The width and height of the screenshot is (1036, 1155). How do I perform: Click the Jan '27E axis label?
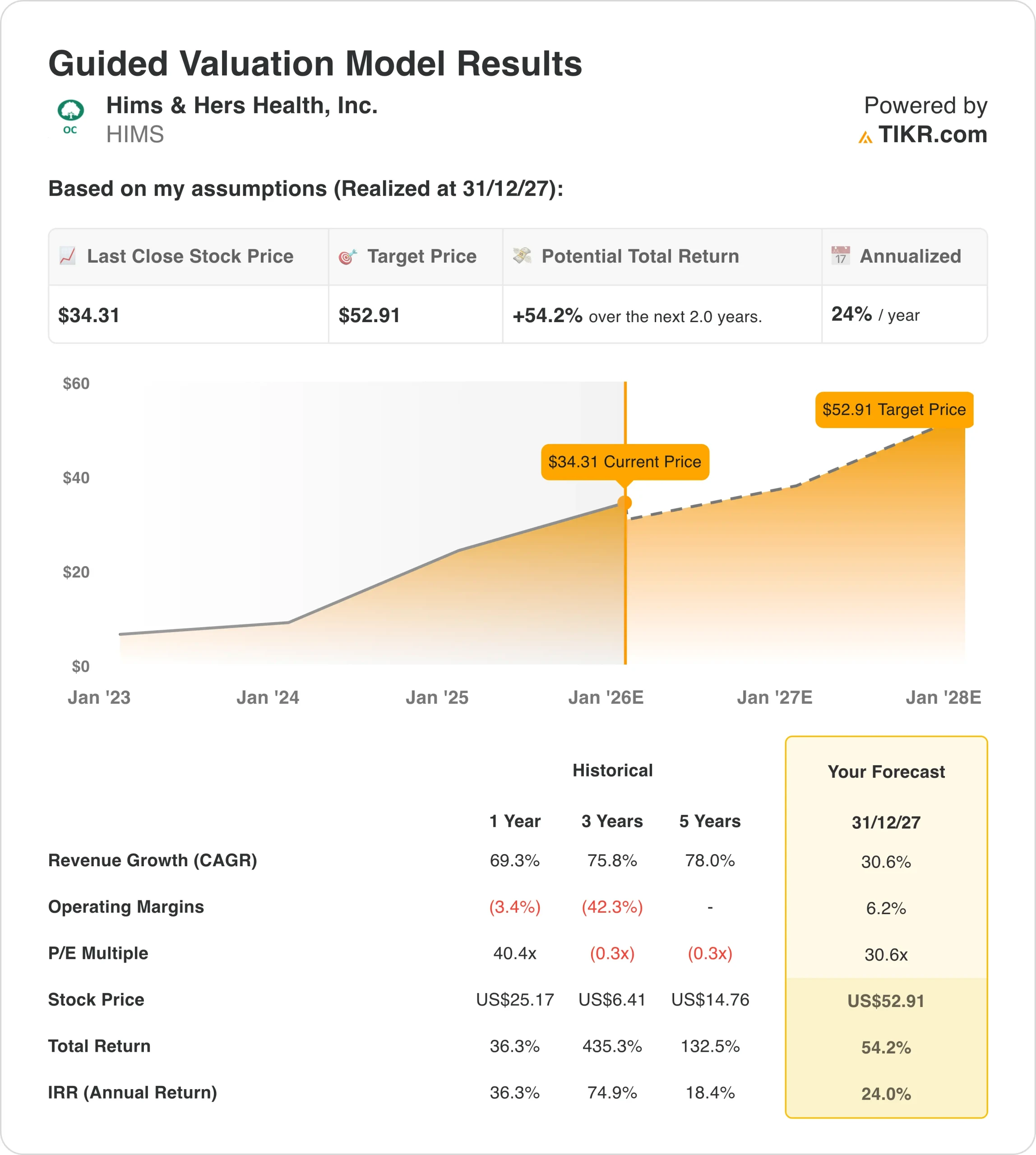tap(774, 698)
